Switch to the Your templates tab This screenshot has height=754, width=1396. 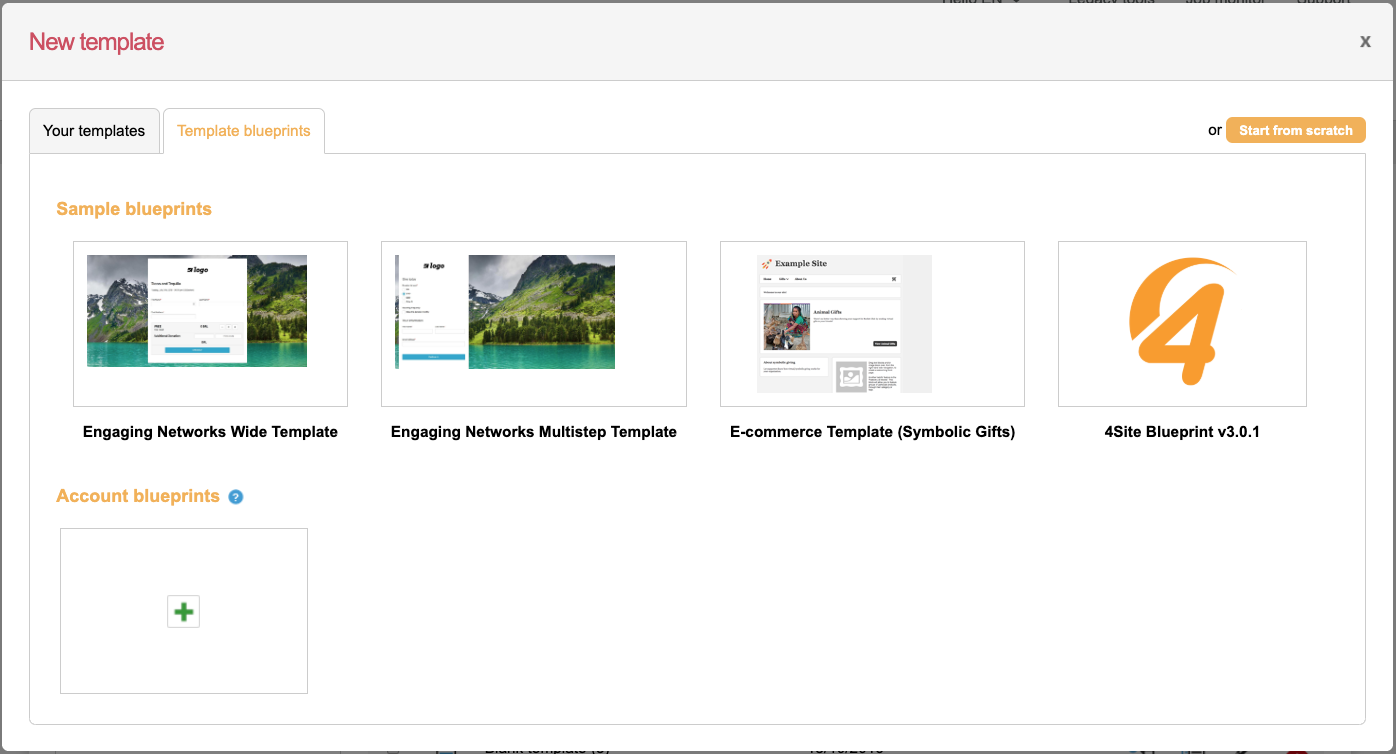click(94, 131)
